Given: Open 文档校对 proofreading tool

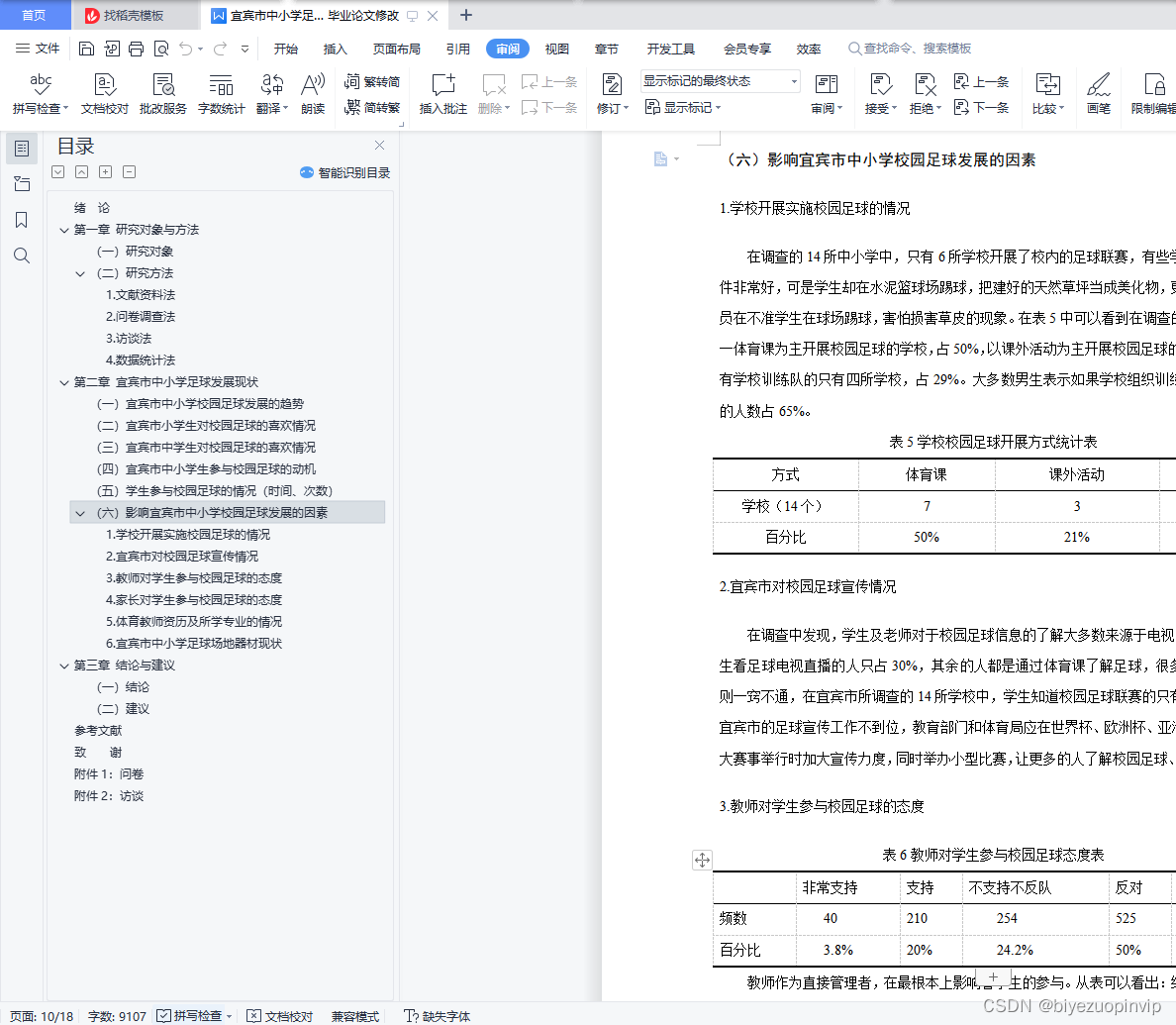Looking at the screenshot, I should (105, 94).
